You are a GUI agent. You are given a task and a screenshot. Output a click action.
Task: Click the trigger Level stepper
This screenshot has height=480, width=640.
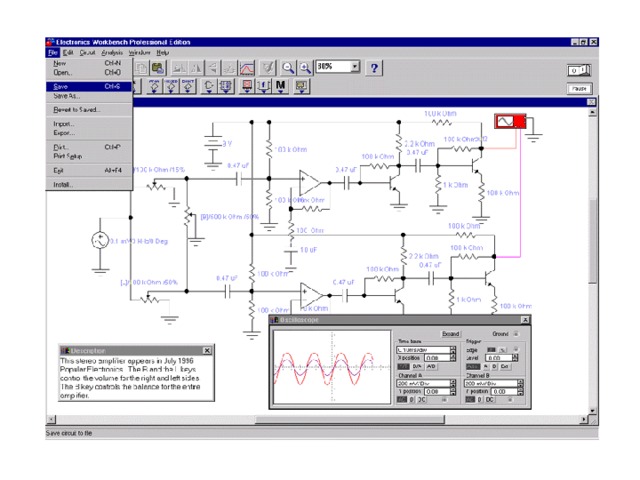coord(515,358)
